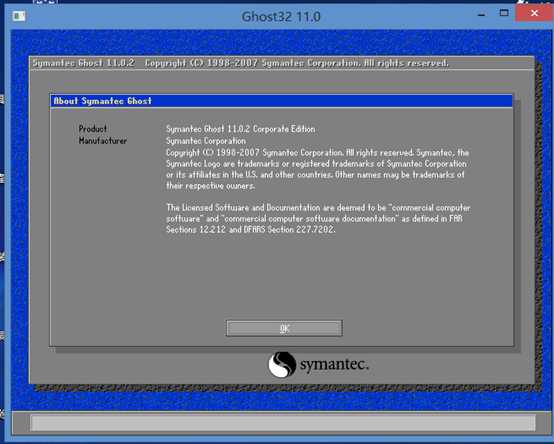
Task: Maximize the Ghost32 11.0 window
Action: 504,13
